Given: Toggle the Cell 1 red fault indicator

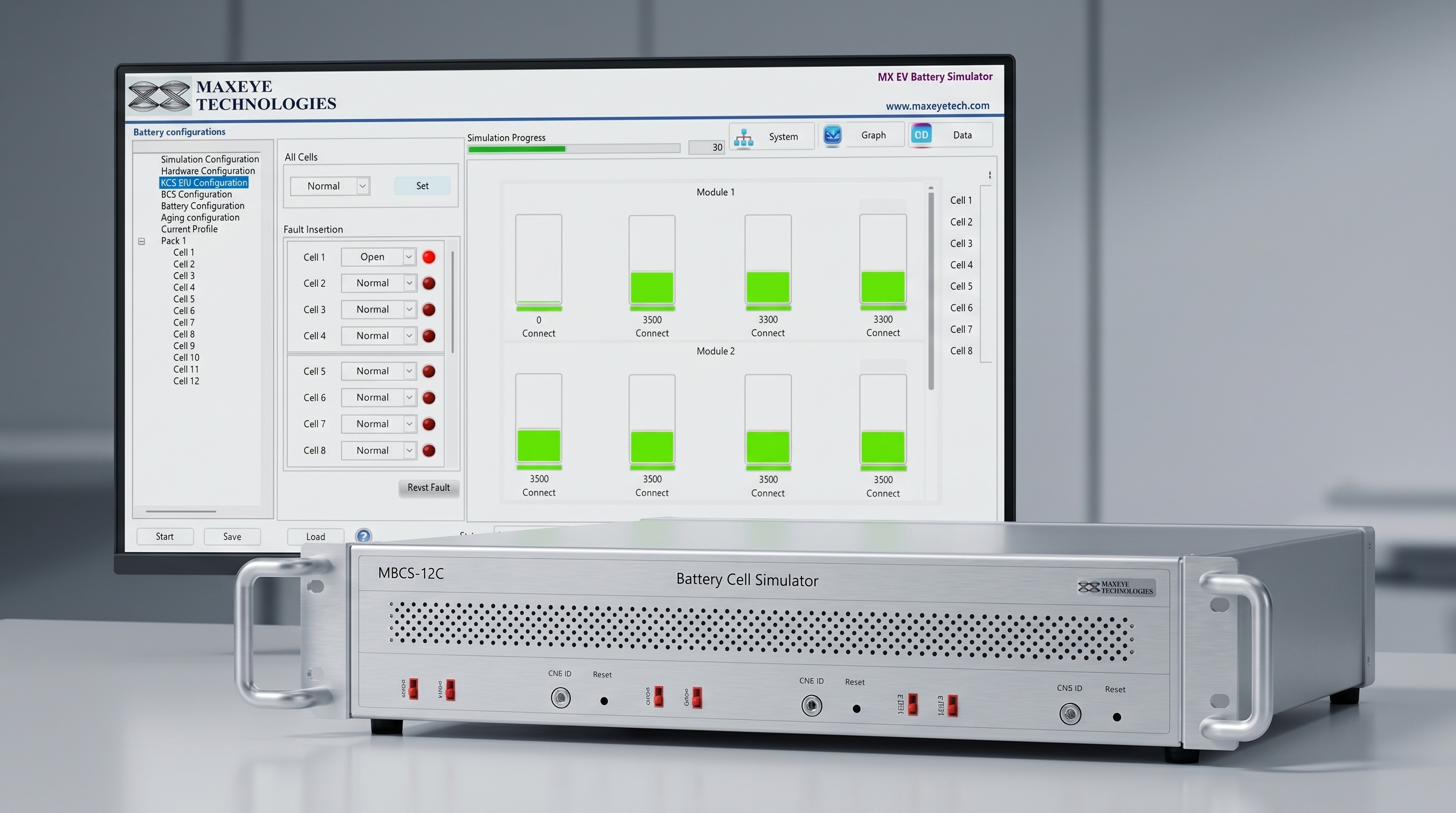Looking at the screenshot, I should point(429,257).
